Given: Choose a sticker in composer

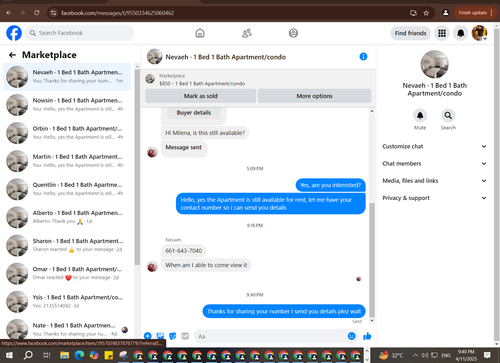Looking at the screenshot, I should pyautogui.click(x=173, y=336).
